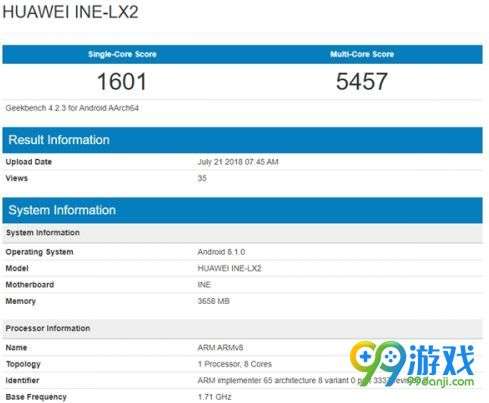Click the blue System Information section header
Screen dimensions: 489x403
(242, 210)
